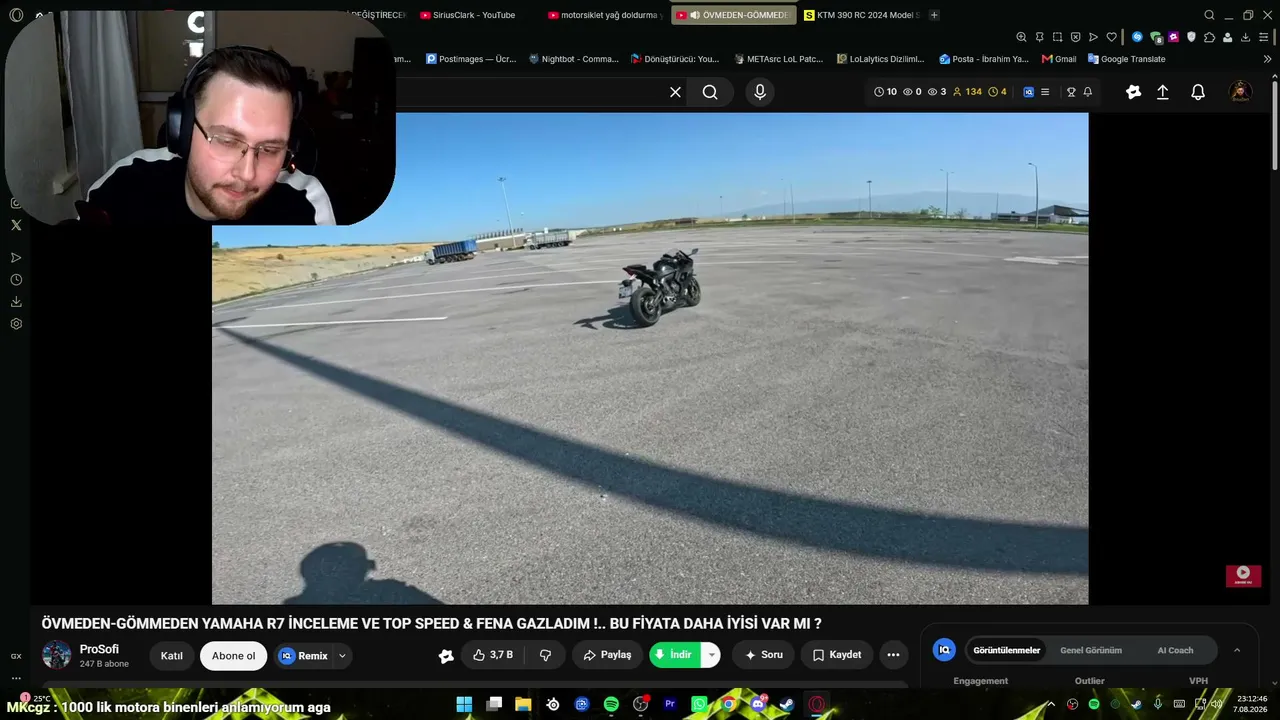1280x720 pixels.
Task: Open browser extensions puzzle icon
Action: point(1209,37)
